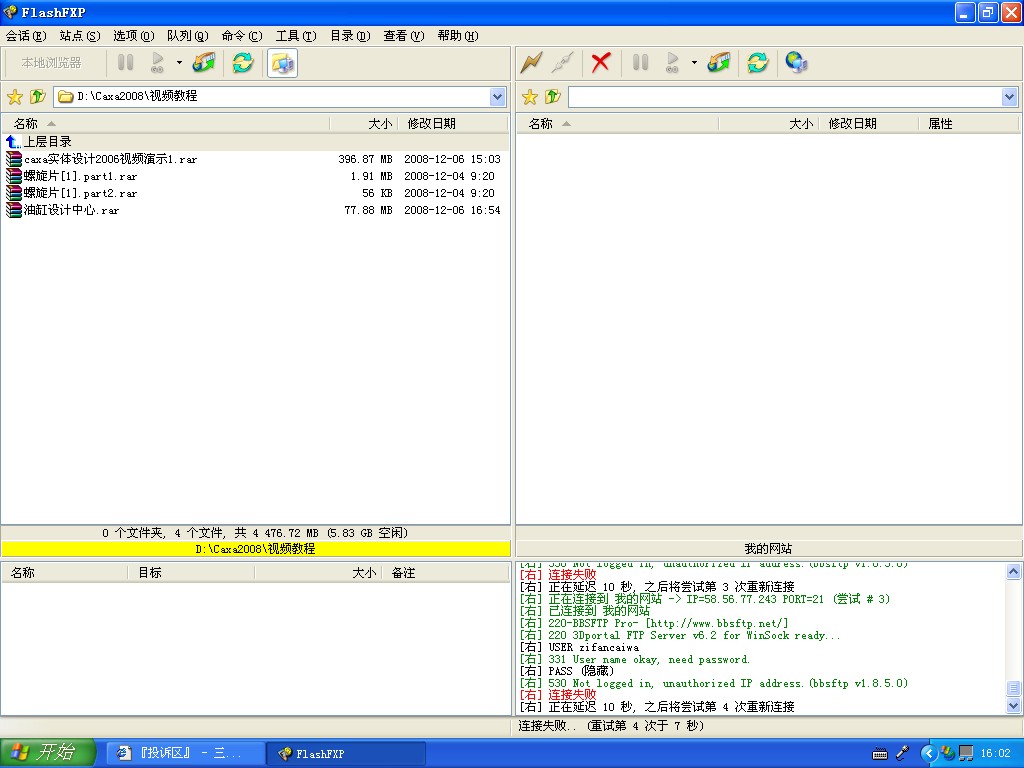Go up one folder in local pane
Image resolution: width=1024 pixels, height=768 pixels.
37,97
